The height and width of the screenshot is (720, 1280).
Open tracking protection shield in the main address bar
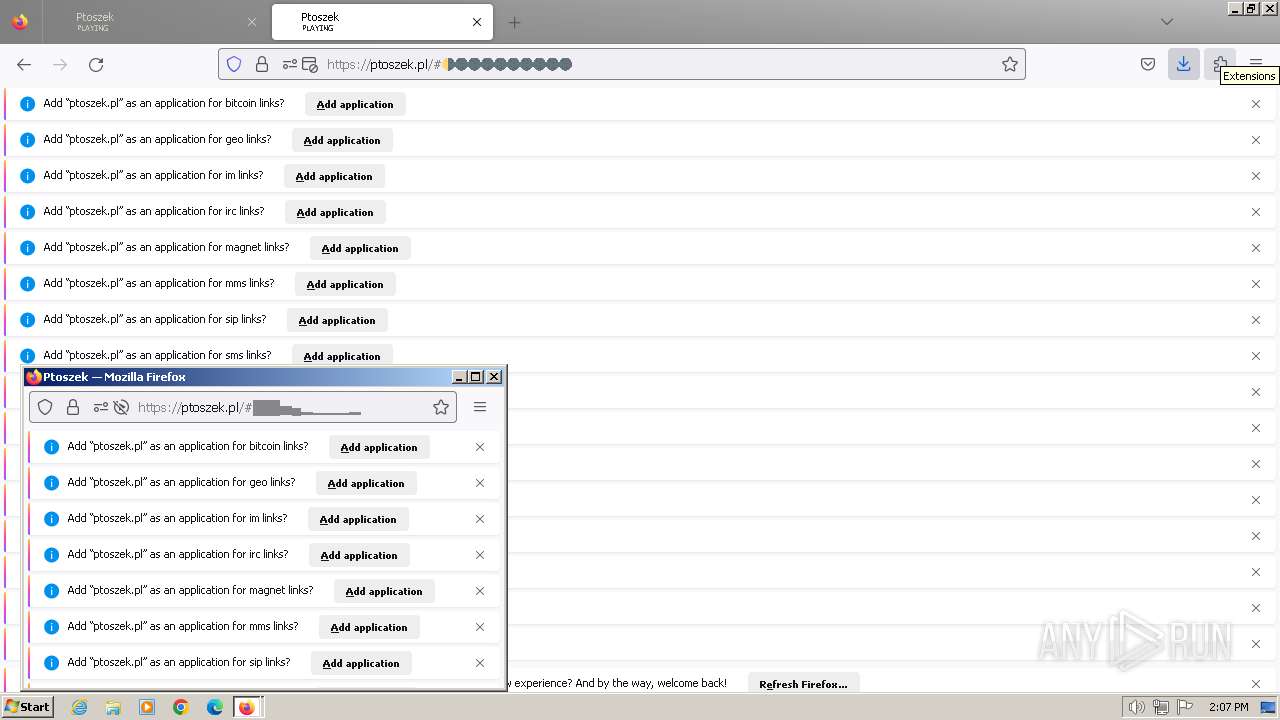pos(234,64)
